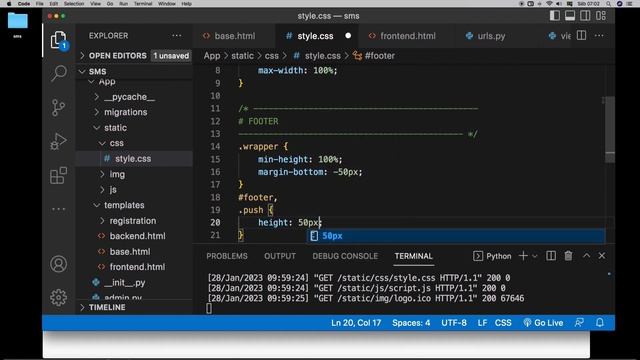Expand the migrations folder

[134, 112]
